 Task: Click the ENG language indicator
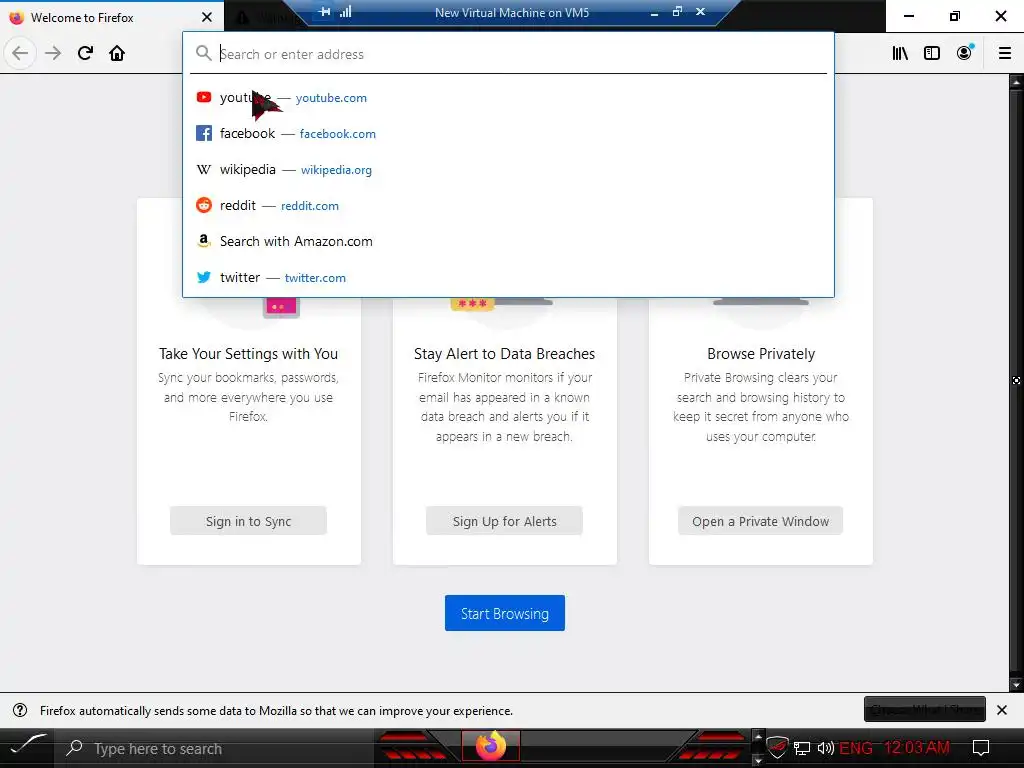[x=856, y=748]
